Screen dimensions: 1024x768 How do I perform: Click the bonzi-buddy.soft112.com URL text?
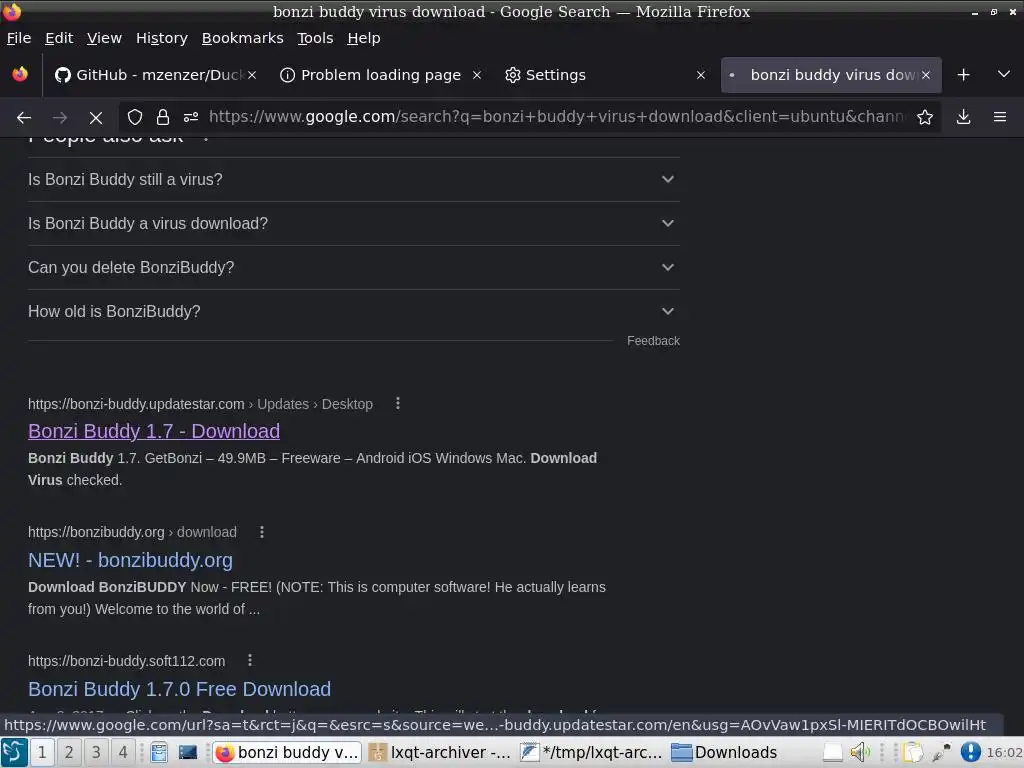(x=127, y=661)
